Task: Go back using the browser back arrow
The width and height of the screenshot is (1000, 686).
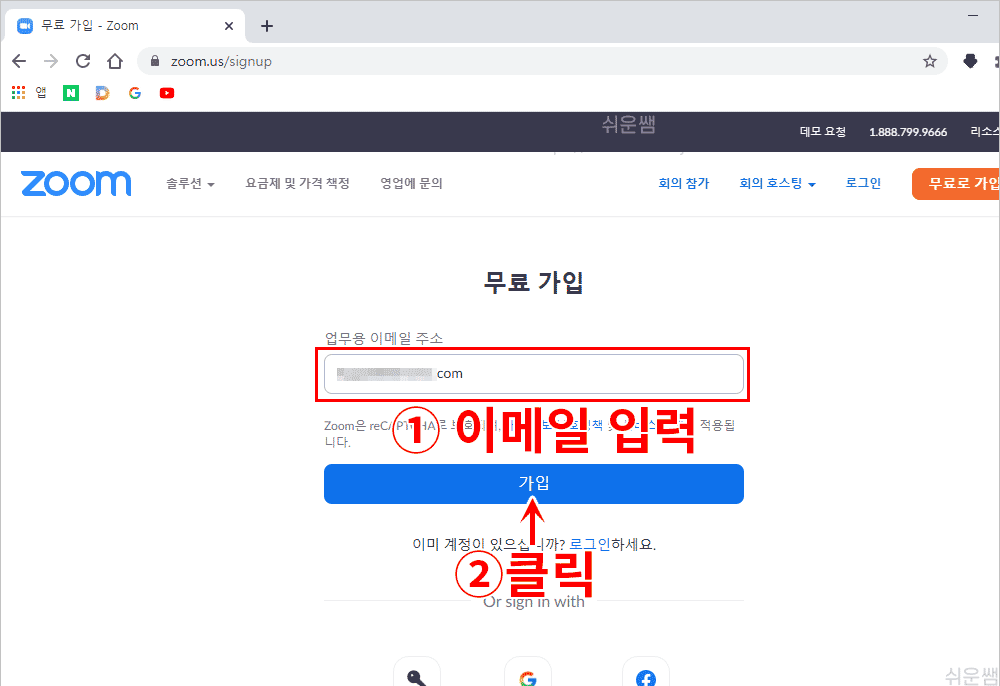Action: tap(19, 61)
